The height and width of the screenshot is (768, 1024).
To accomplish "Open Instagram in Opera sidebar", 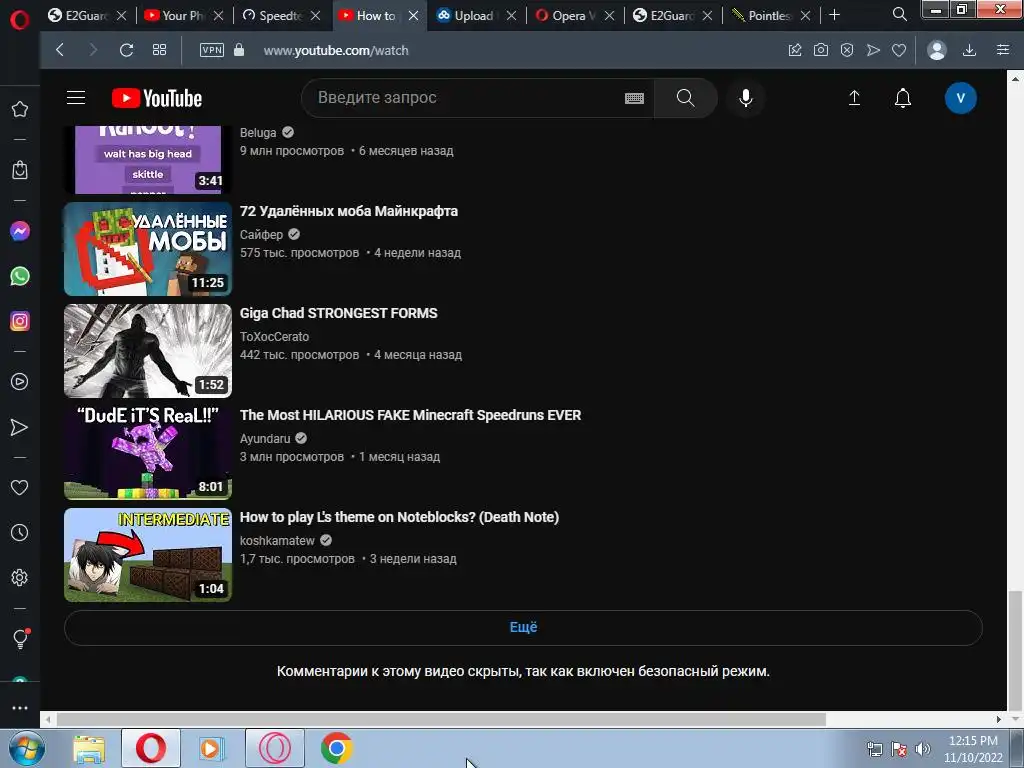I will pos(20,321).
